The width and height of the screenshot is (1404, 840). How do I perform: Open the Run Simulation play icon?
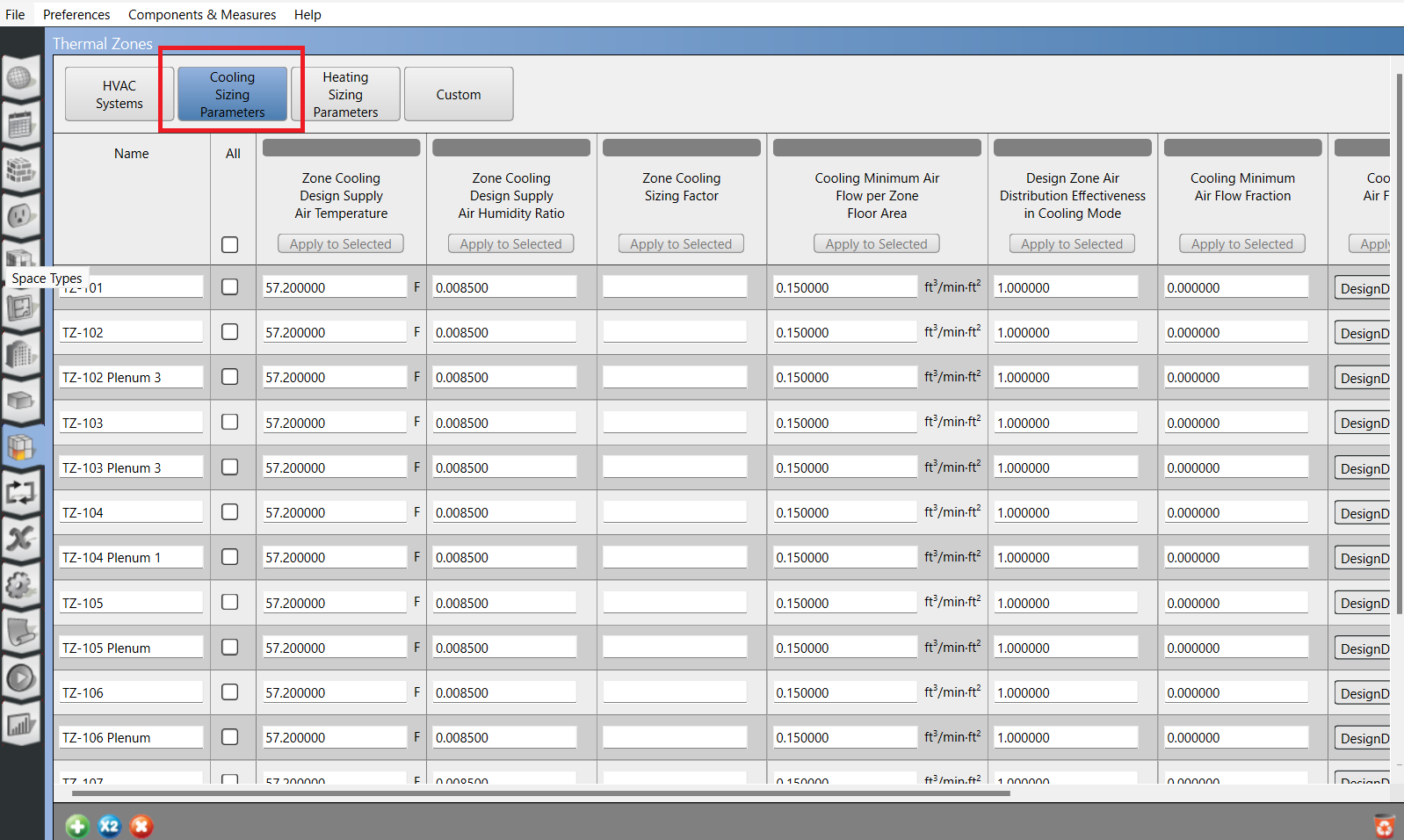(x=21, y=677)
